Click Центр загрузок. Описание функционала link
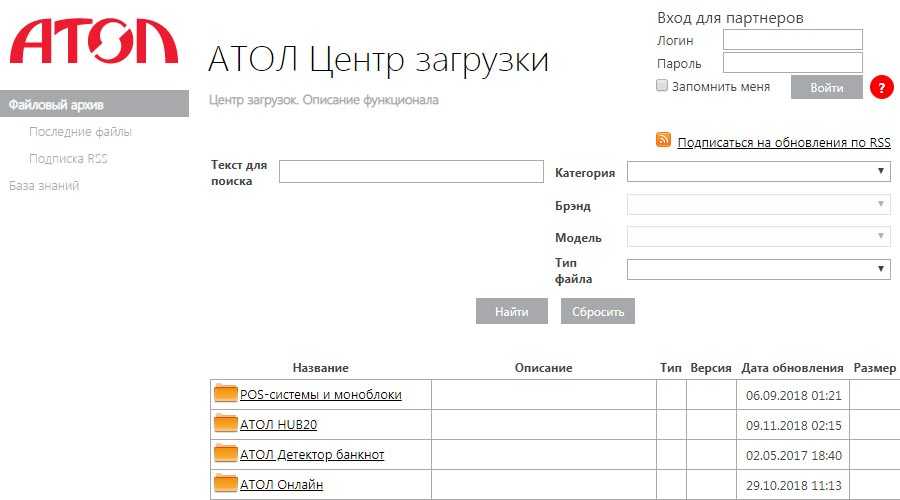 (324, 100)
